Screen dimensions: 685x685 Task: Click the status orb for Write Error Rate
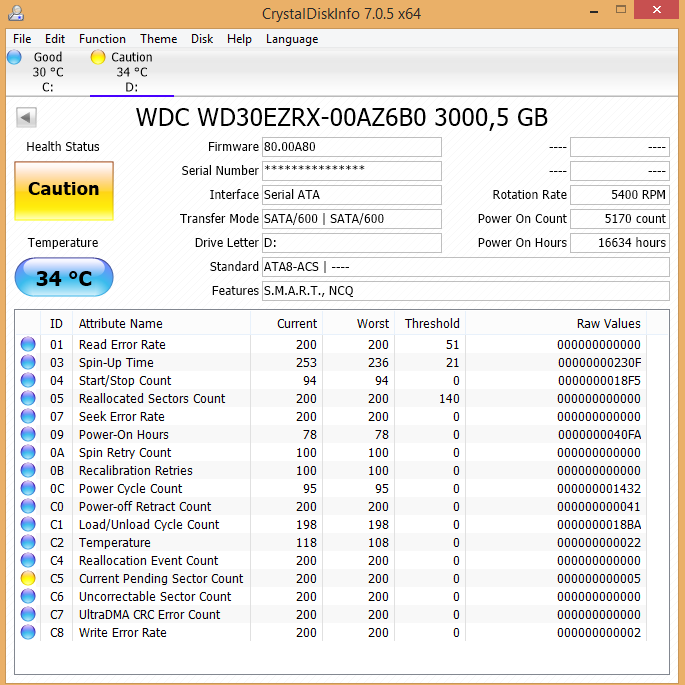tap(28, 632)
